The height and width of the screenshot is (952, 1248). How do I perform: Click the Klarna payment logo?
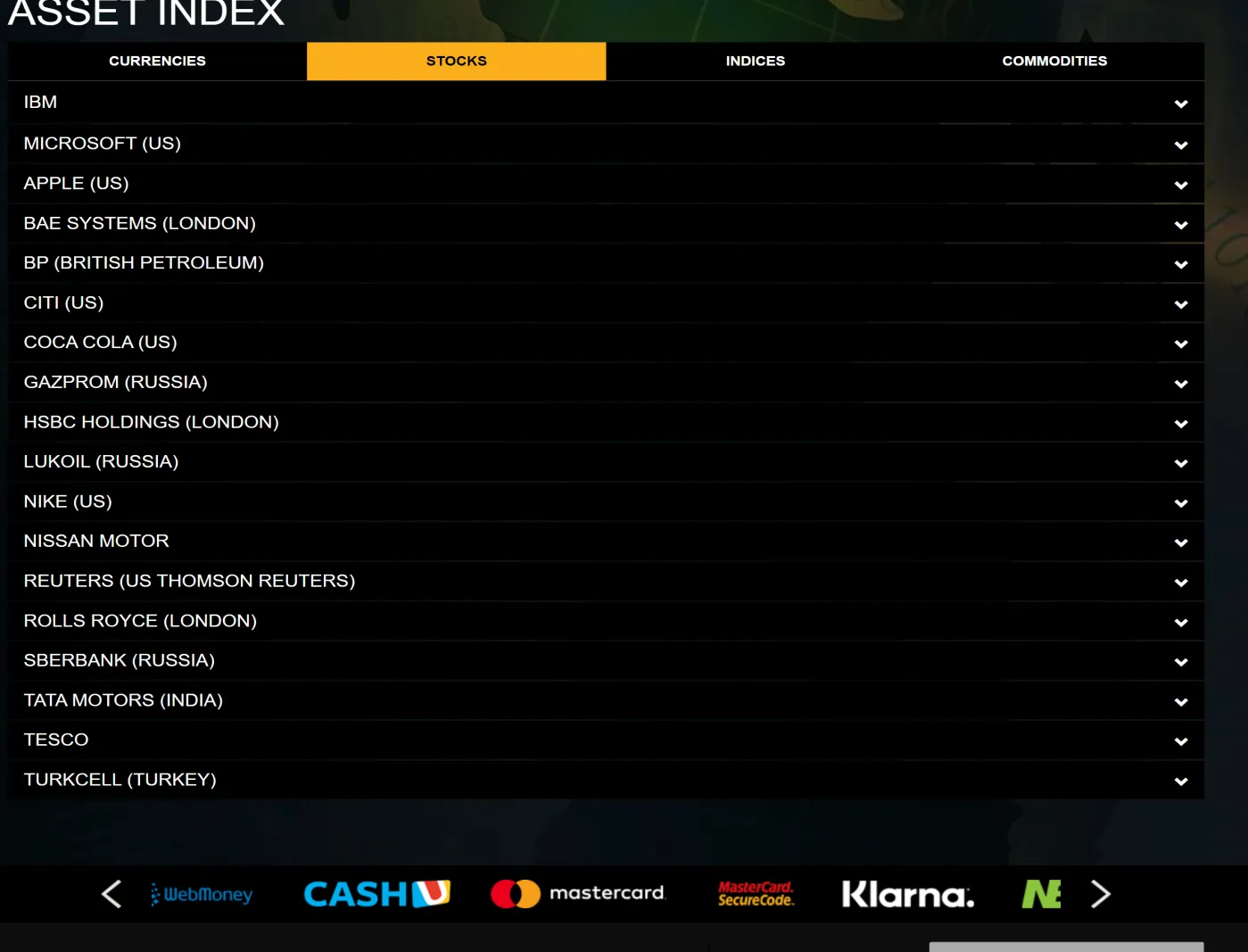click(x=908, y=894)
